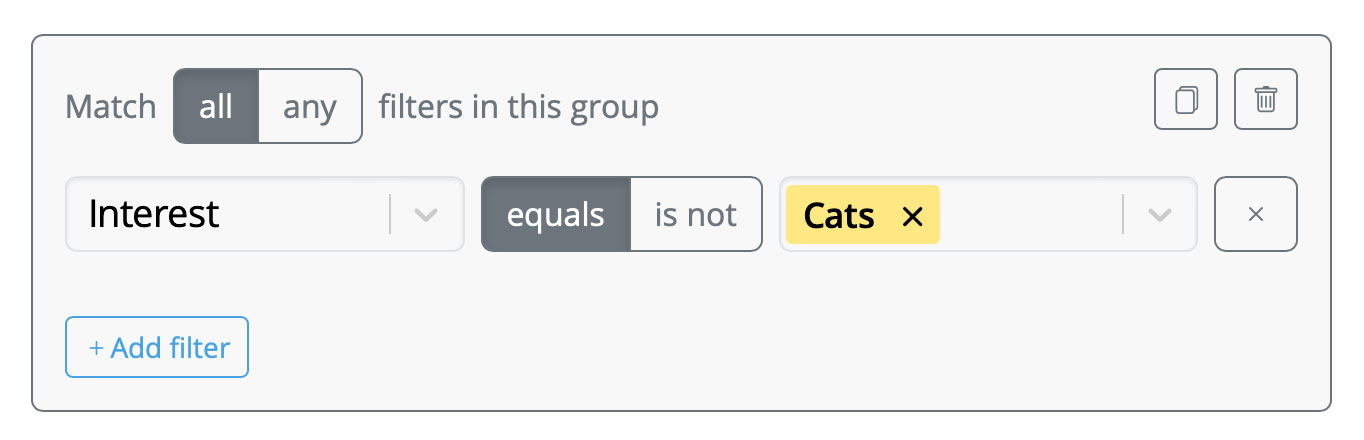The width and height of the screenshot is (1364, 440).
Task: Delete the filter group via trash icon
Action: point(1266,99)
